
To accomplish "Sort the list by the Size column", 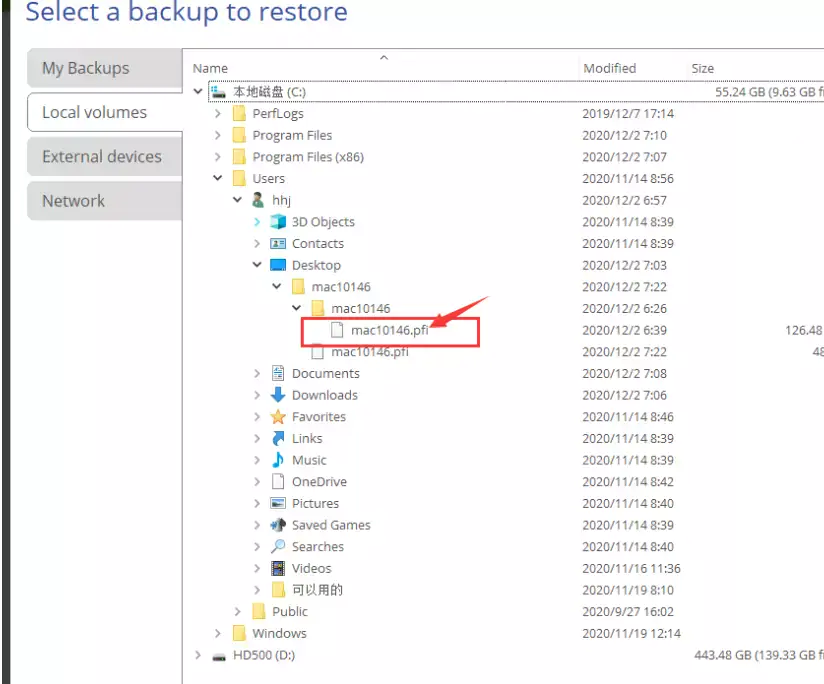I will click(x=703, y=68).
